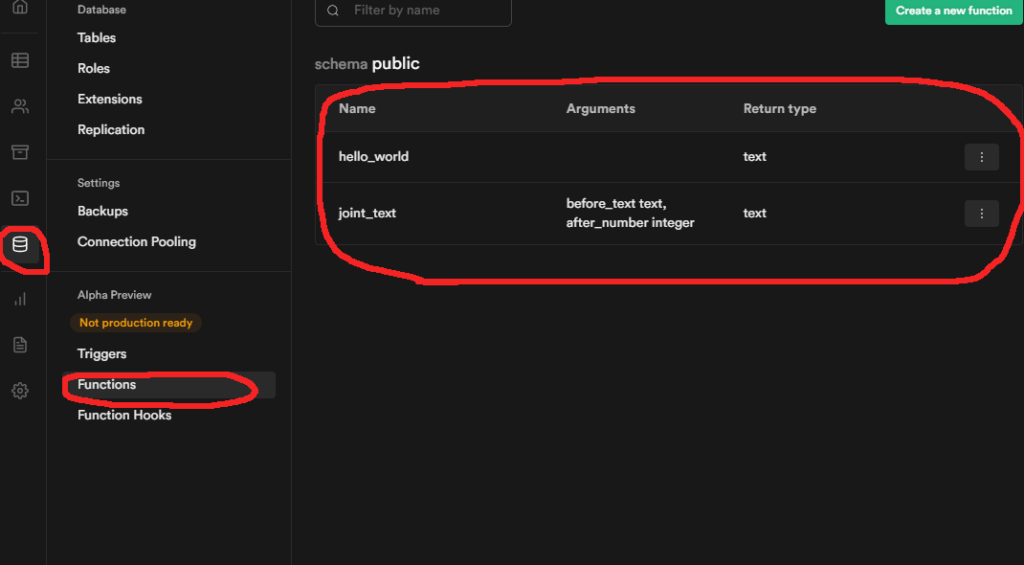Select the Database icon in the sidebar
The width and height of the screenshot is (1024, 565).
(20, 245)
